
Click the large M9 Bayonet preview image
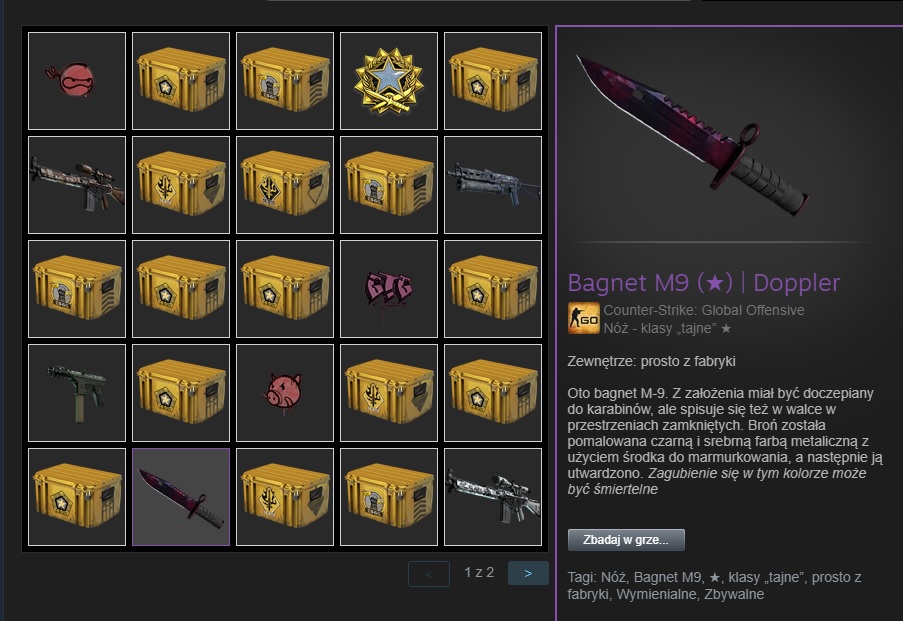693,134
